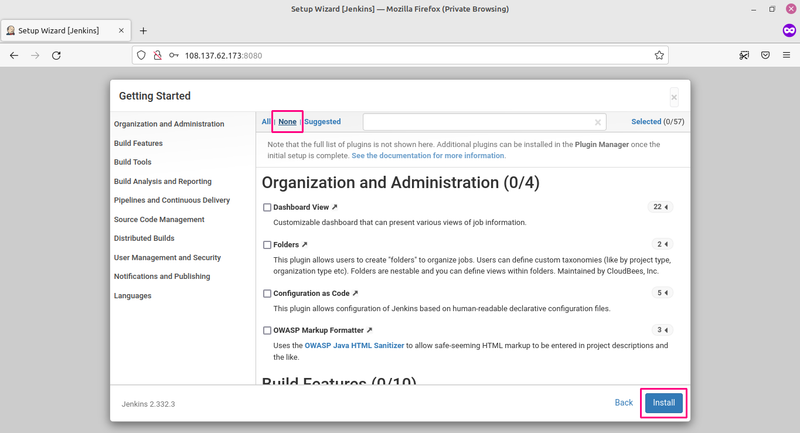
Task: Expand the Dashboard View dependencies badge 22
Action: click(660, 207)
